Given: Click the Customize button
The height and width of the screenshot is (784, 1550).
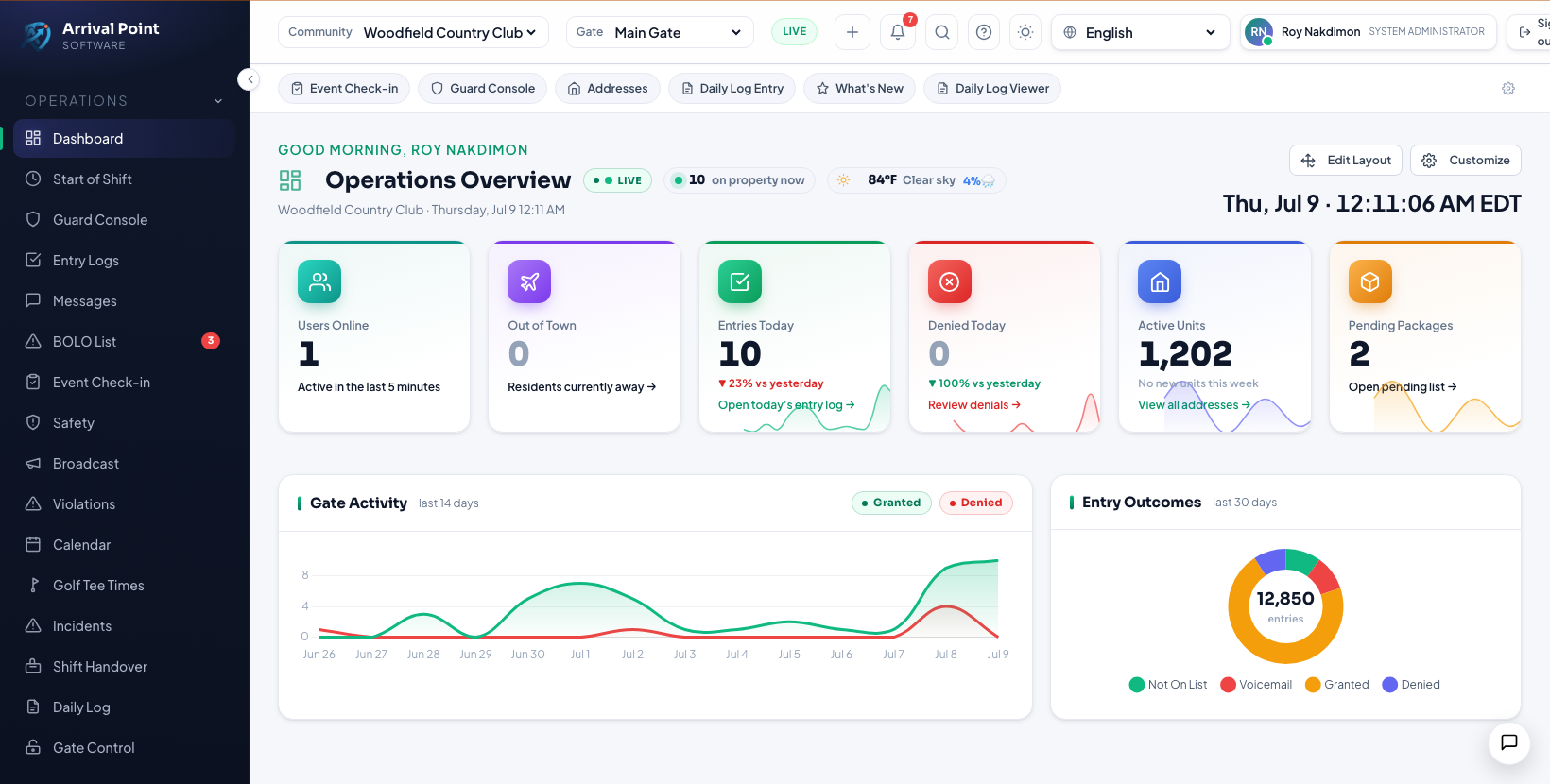Looking at the screenshot, I should 1466,161.
